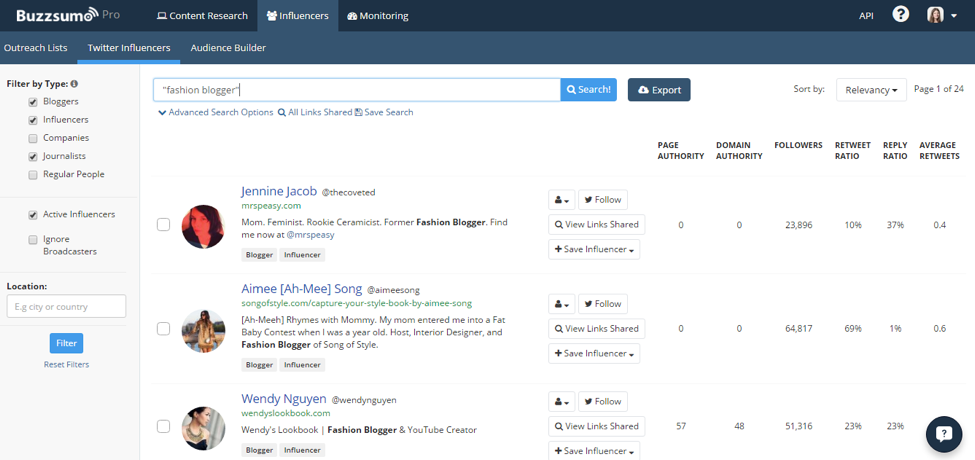Click Jennine Jacob's profile picture
This screenshot has width=975, height=460.
click(203, 227)
